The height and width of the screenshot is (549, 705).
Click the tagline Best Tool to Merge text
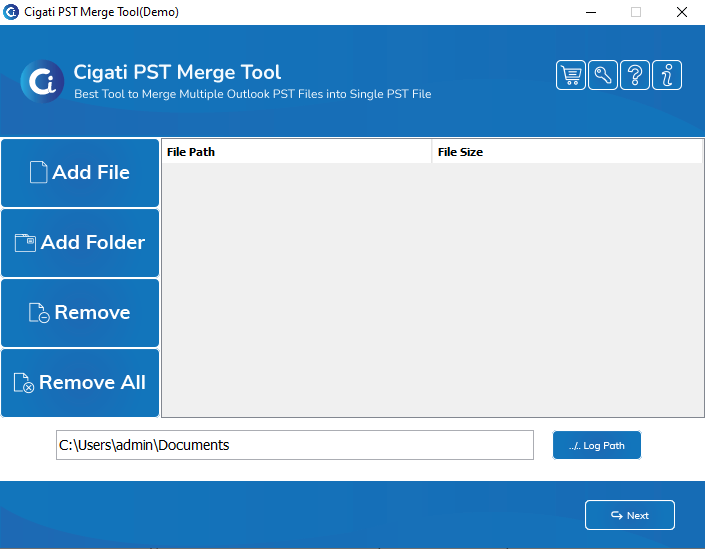(x=252, y=94)
